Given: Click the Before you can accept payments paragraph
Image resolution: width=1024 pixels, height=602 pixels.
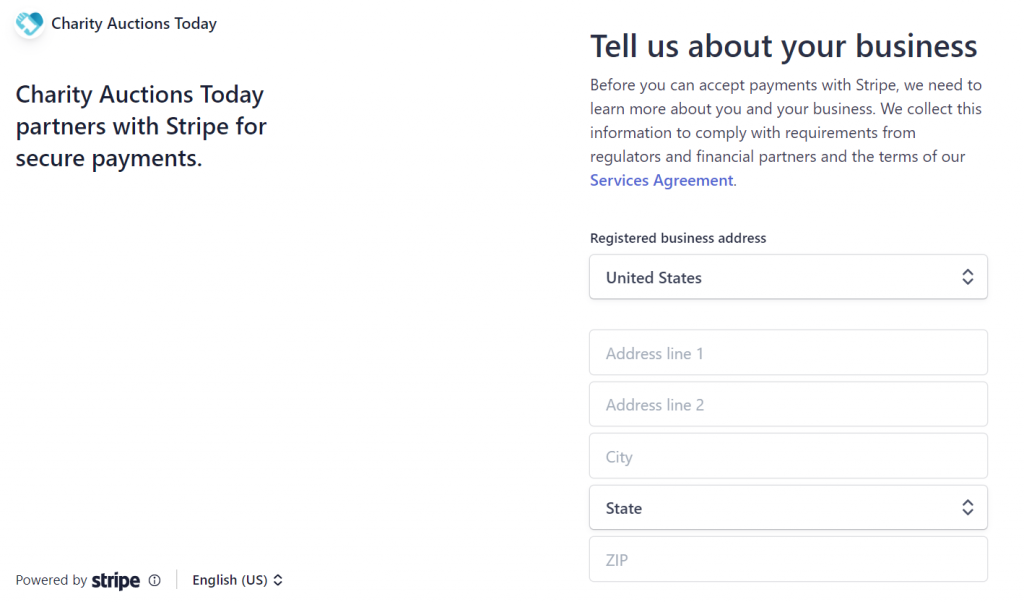Looking at the screenshot, I should point(786,133).
